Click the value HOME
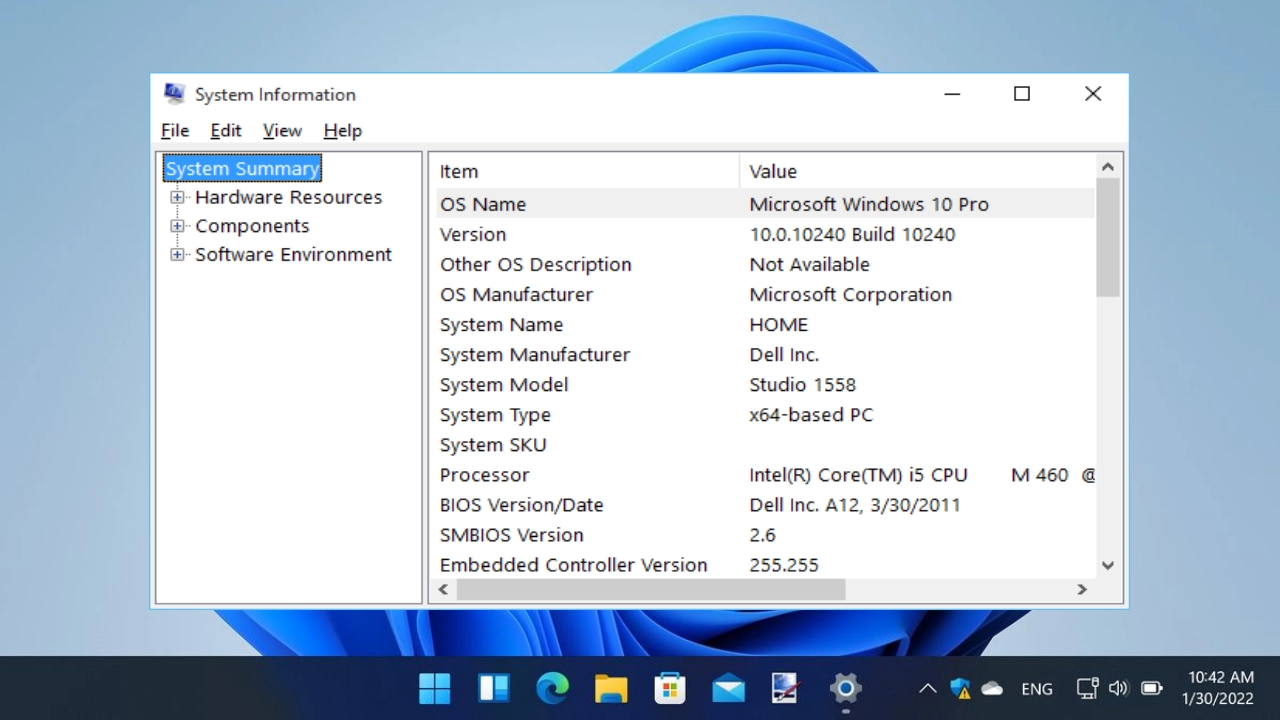The height and width of the screenshot is (720, 1280). coord(778,324)
